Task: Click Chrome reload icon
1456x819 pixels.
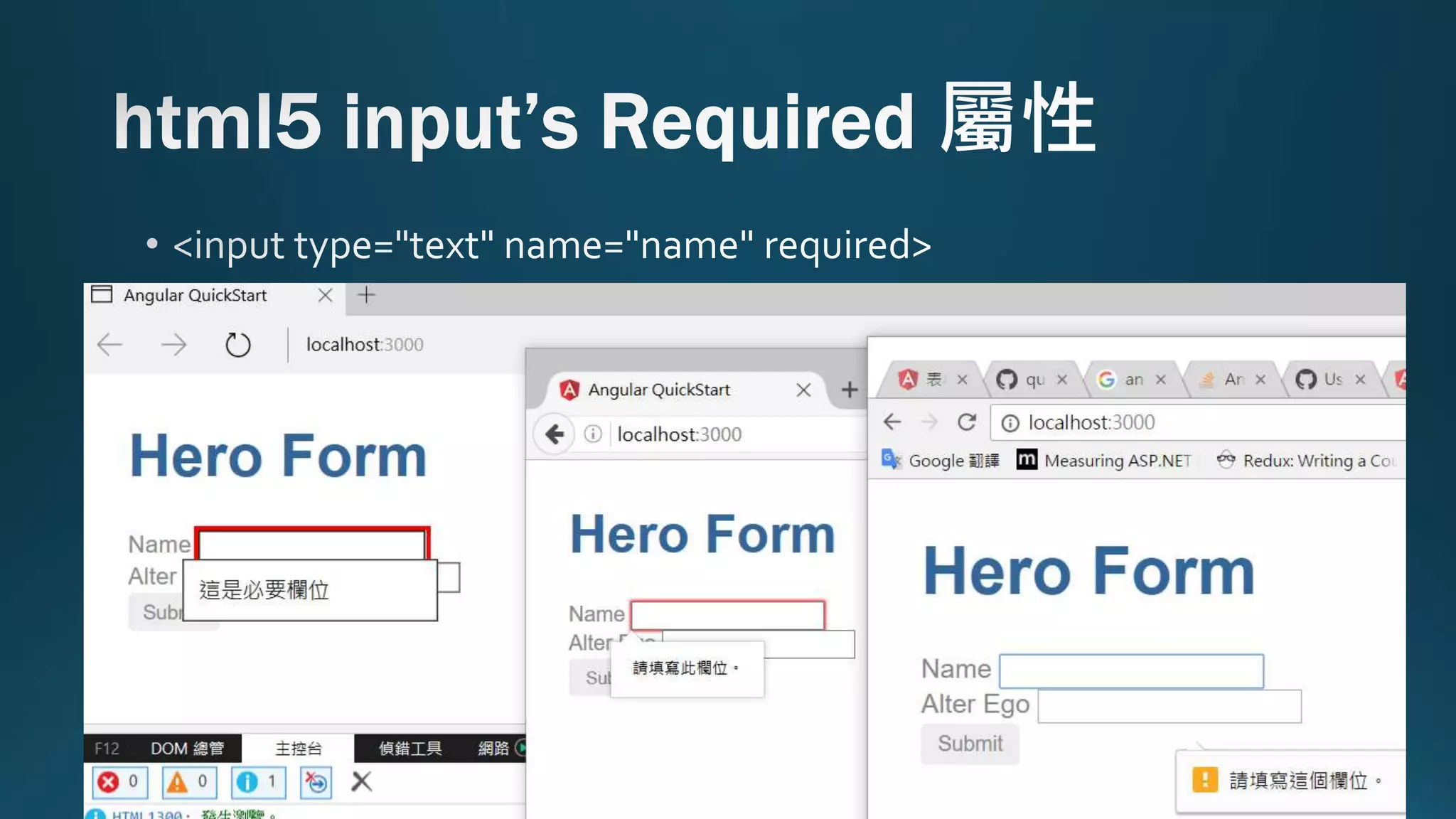Action: tap(966, 422)
